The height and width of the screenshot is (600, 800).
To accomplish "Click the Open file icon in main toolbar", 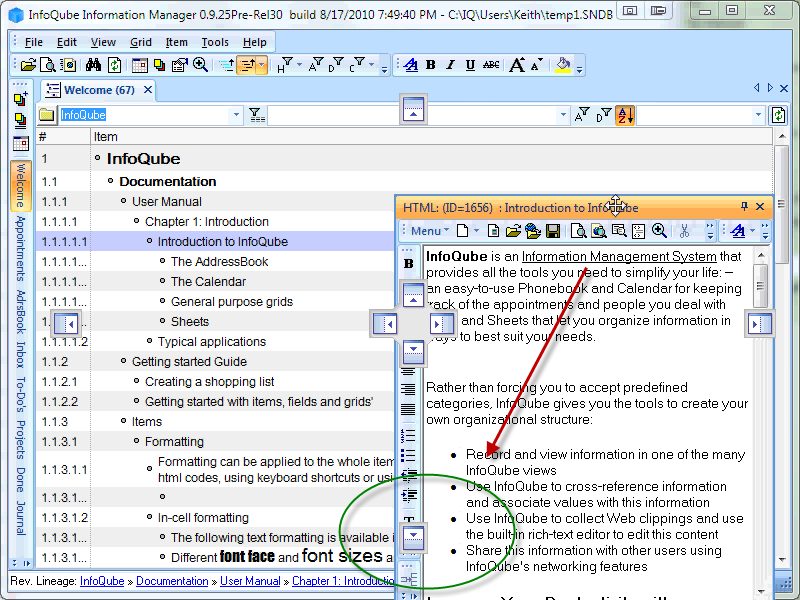I will 29,65.
